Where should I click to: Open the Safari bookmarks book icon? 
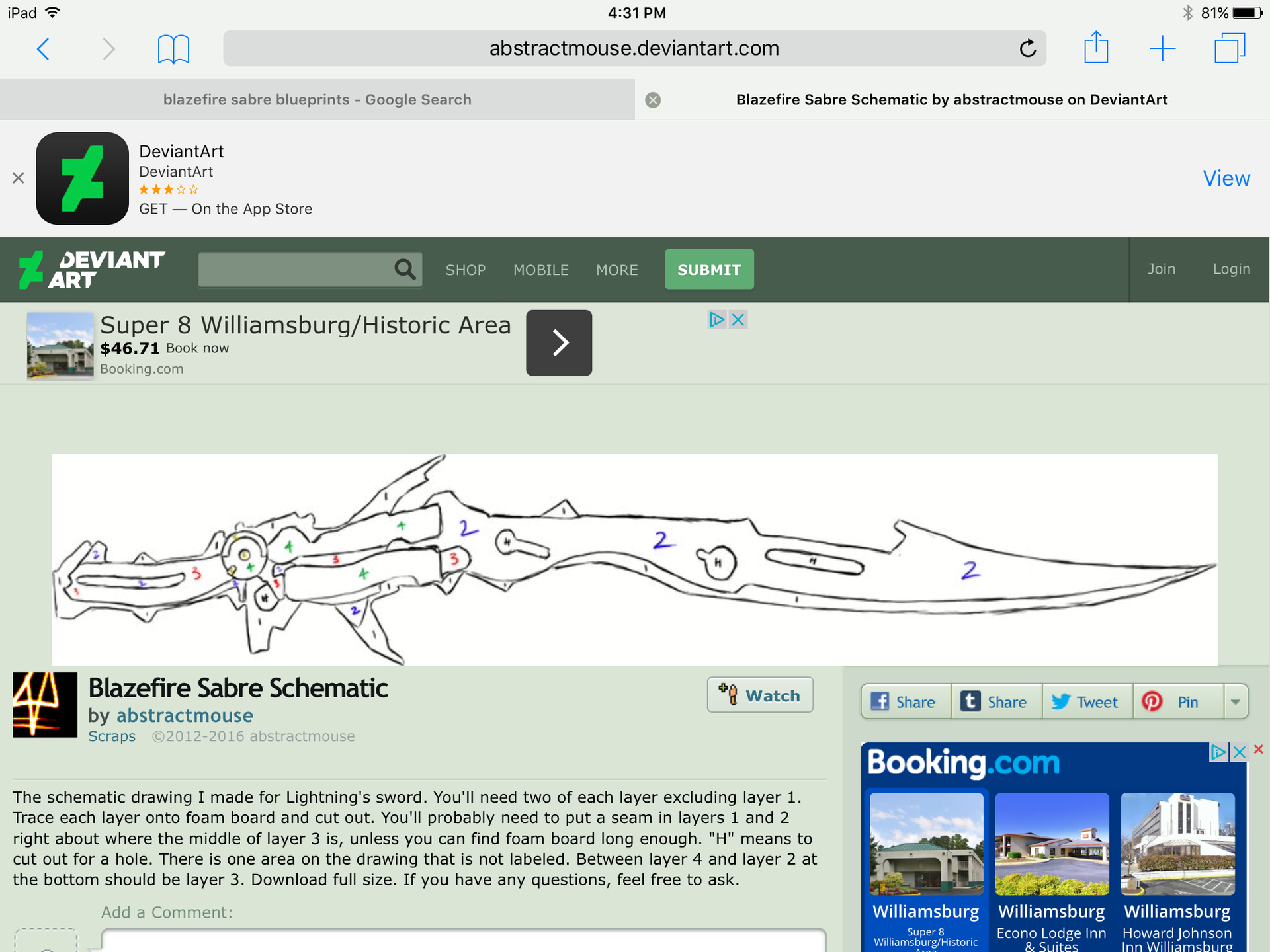click(x=173, y=49)
